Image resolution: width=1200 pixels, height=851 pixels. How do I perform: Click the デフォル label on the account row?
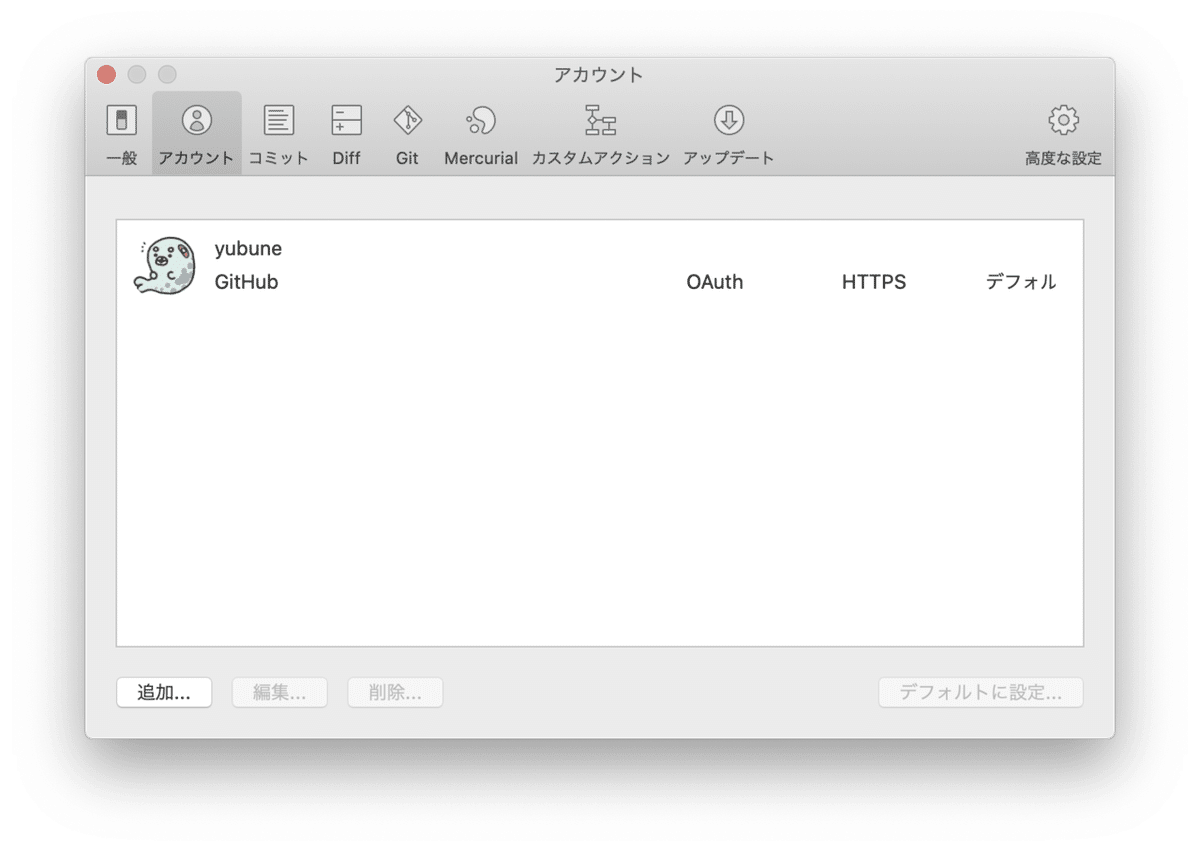[x=1020, y=282]
